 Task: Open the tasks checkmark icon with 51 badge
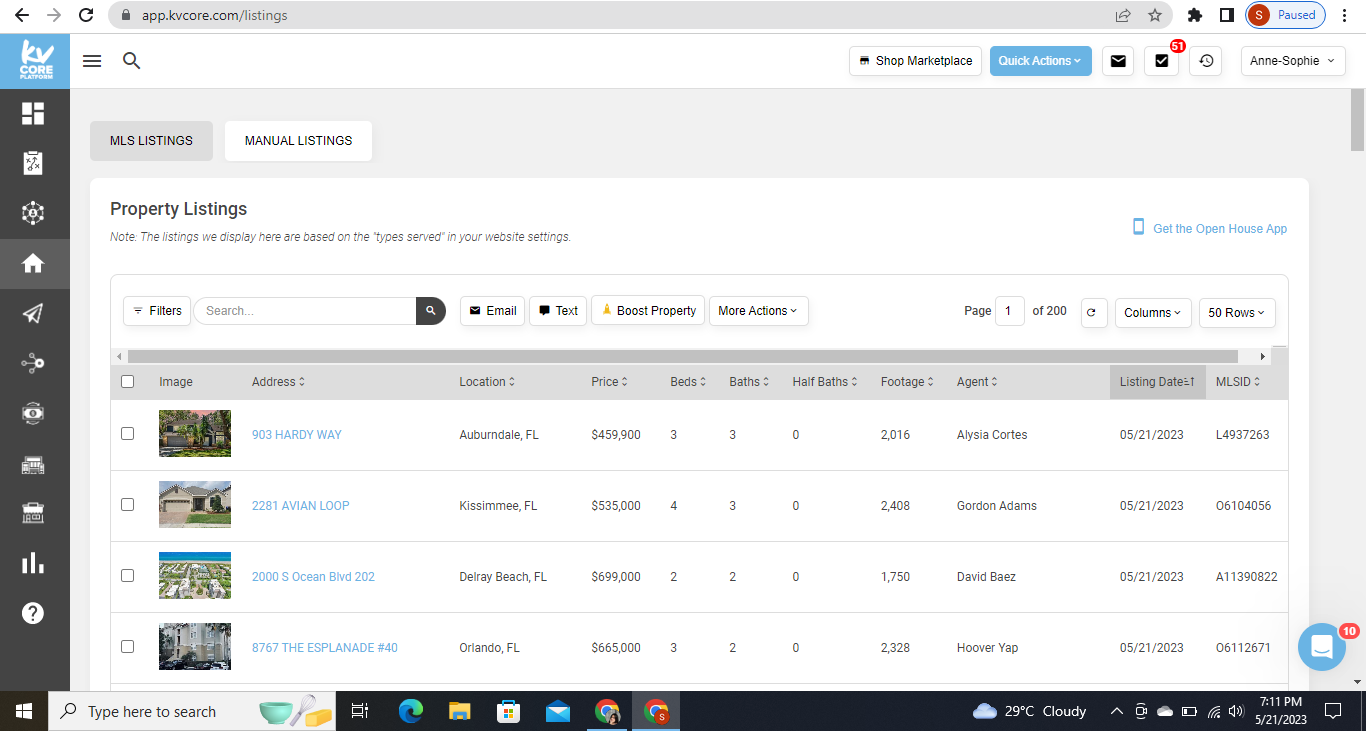pyautogui.click(x=1162, y=61)
